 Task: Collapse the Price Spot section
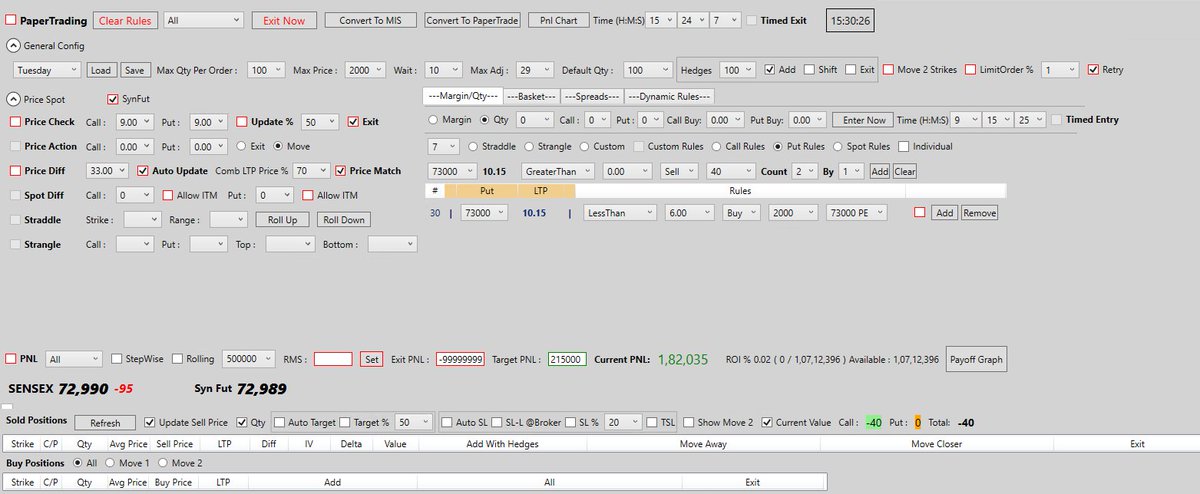click(13, 98)
